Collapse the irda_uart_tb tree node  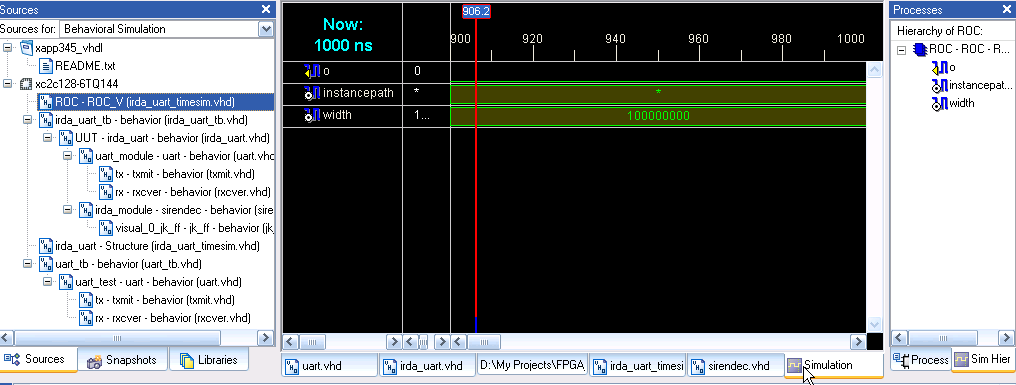pyautogui.click(x=27, y=120)
